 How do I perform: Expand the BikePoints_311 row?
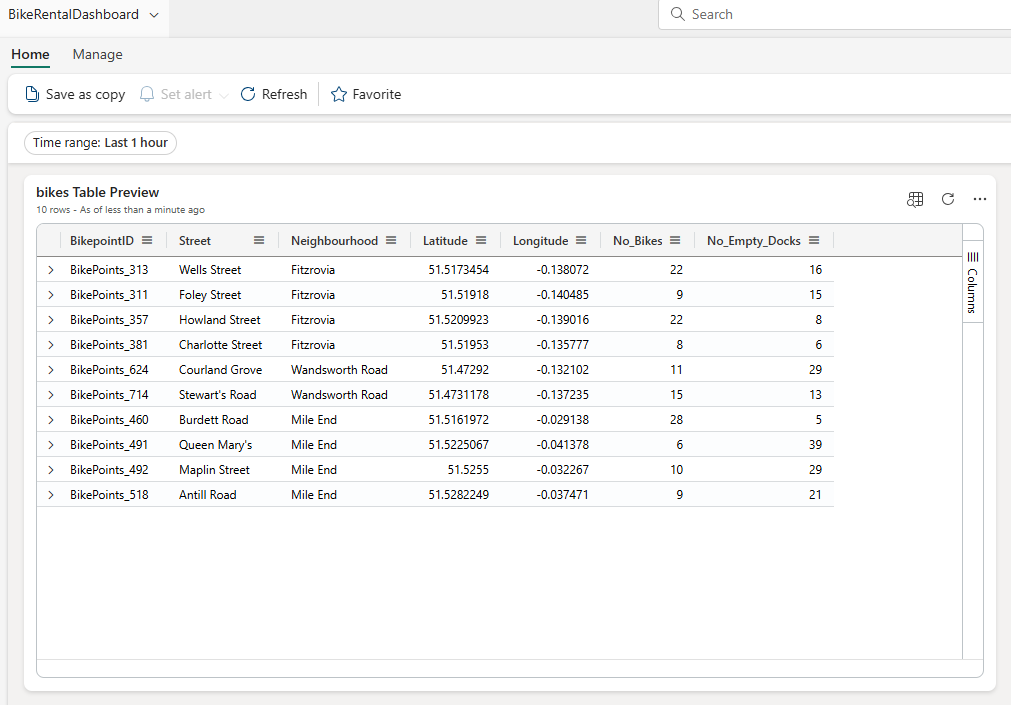(x=51, y=295)
